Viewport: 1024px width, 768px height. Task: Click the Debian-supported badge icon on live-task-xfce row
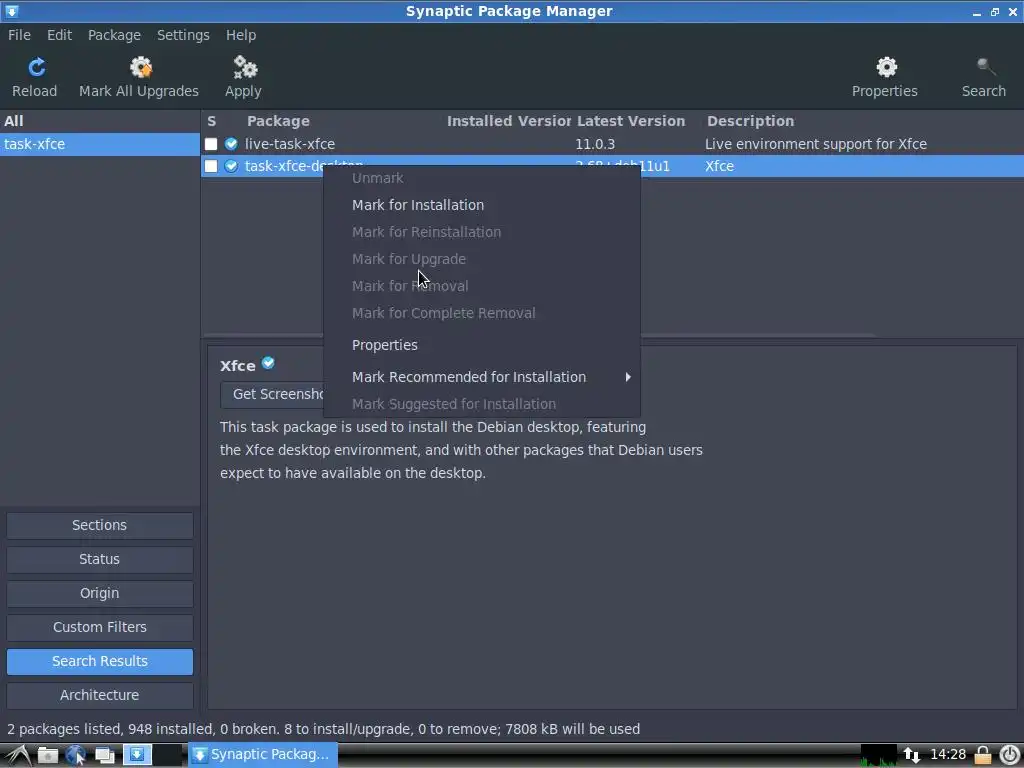pos(231,144)
